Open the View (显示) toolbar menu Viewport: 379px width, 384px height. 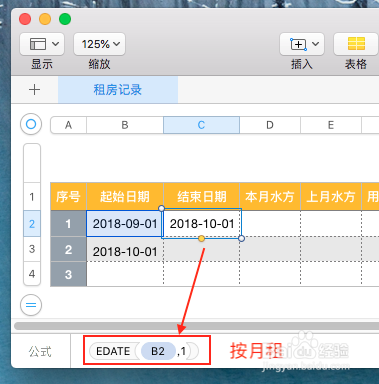(x=42, y=44)
